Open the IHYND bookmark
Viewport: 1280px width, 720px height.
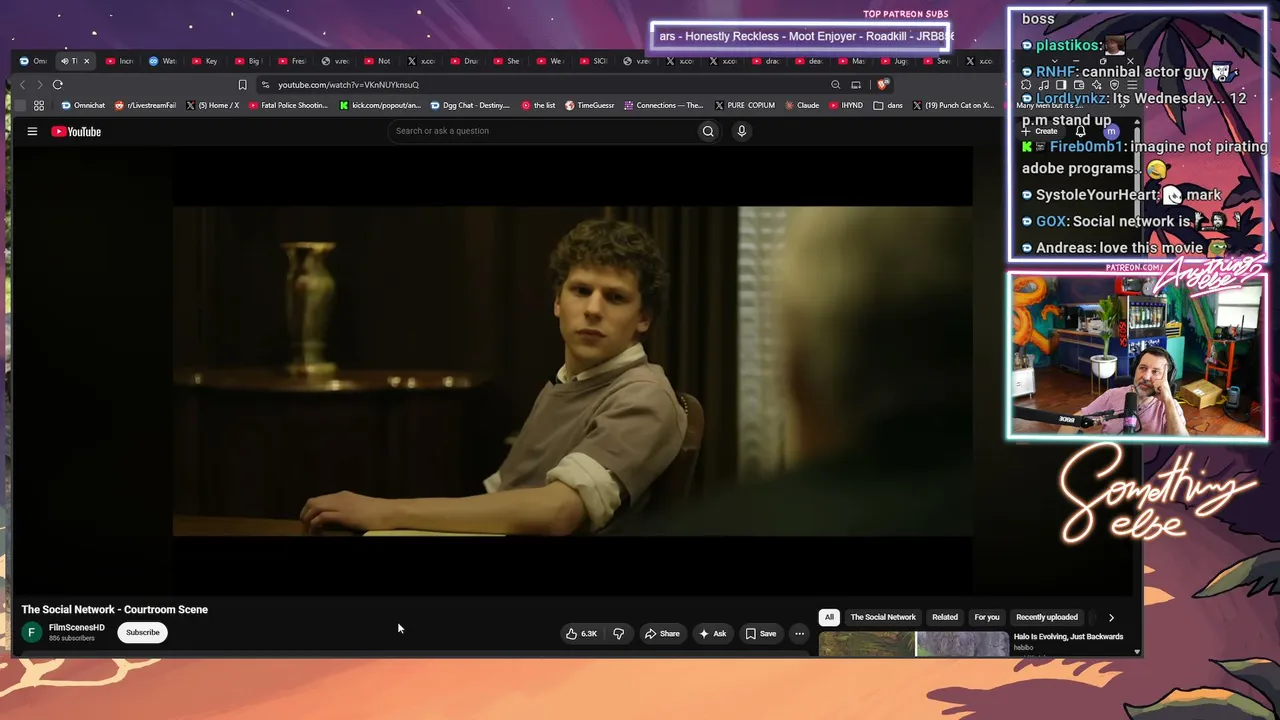846,105
